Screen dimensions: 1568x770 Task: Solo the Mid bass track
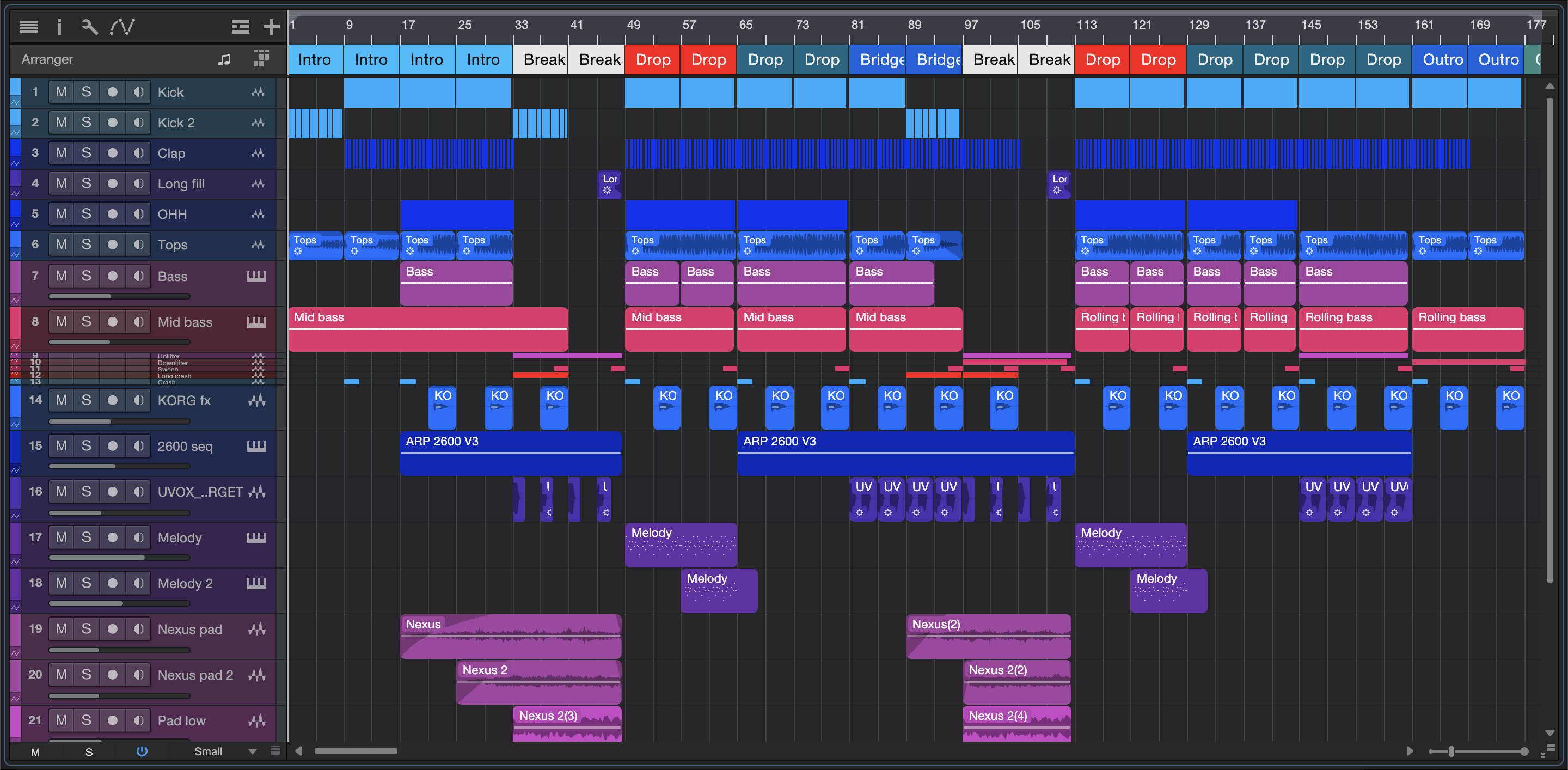[x=87, y=321]
